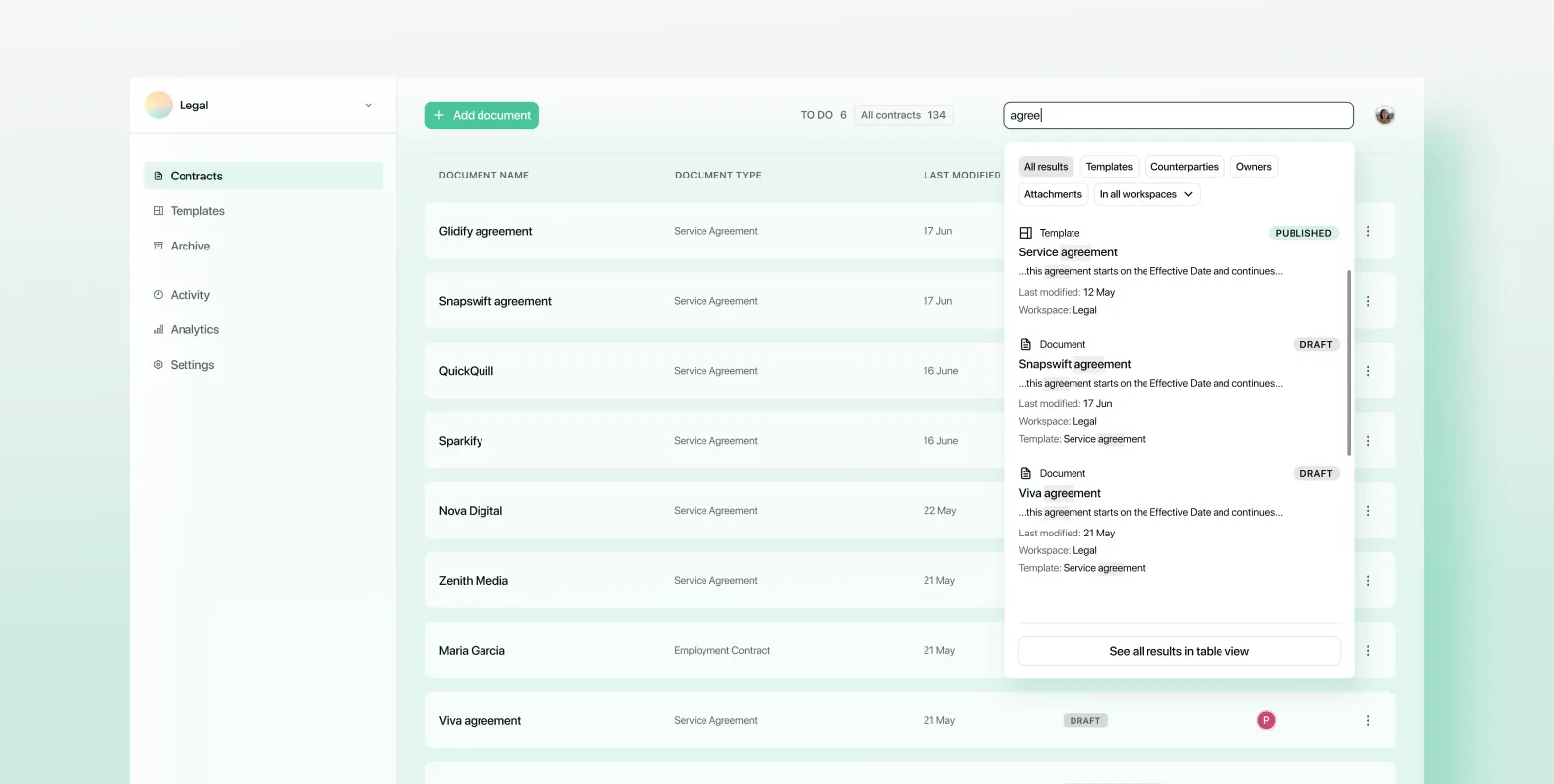Open the Contracts section in sidebar
Image resolution: width=1554 pixels, height=784 pixels.
click(263, 176)
